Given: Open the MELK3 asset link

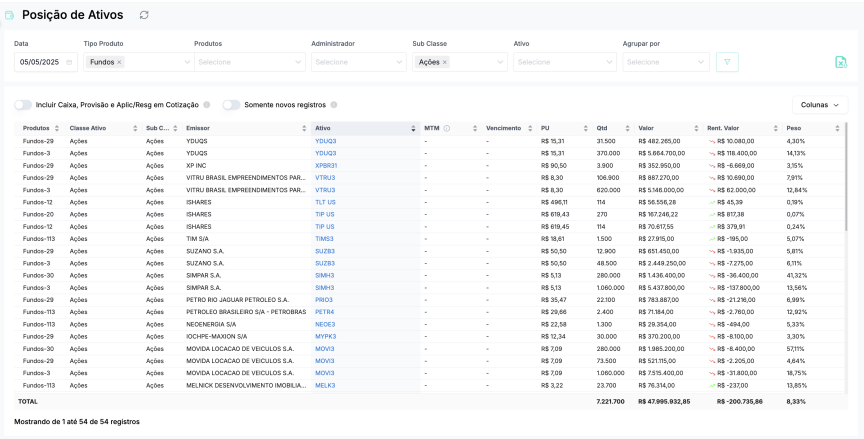Looking at the screenshot, I should (325, 386).
